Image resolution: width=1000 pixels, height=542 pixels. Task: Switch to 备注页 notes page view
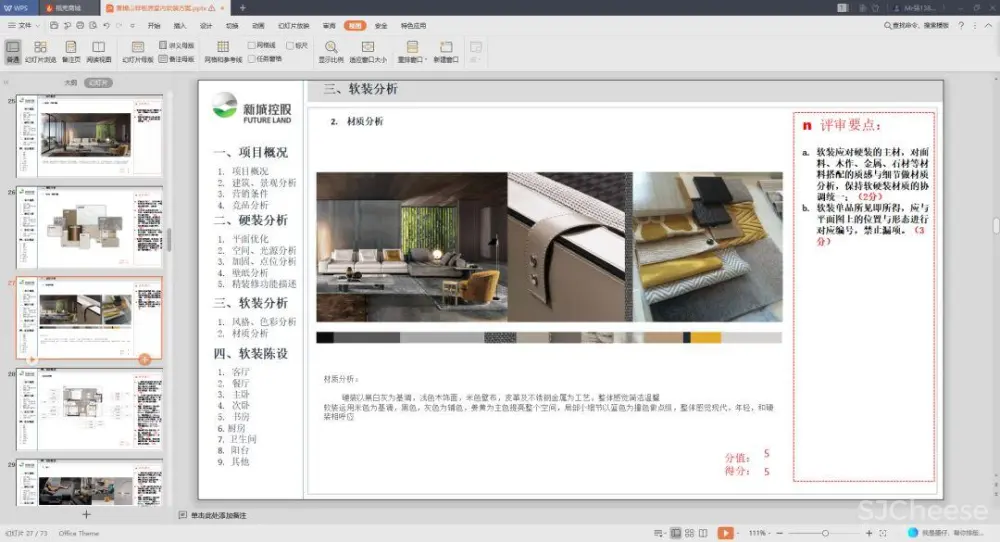tap(71, 51)
